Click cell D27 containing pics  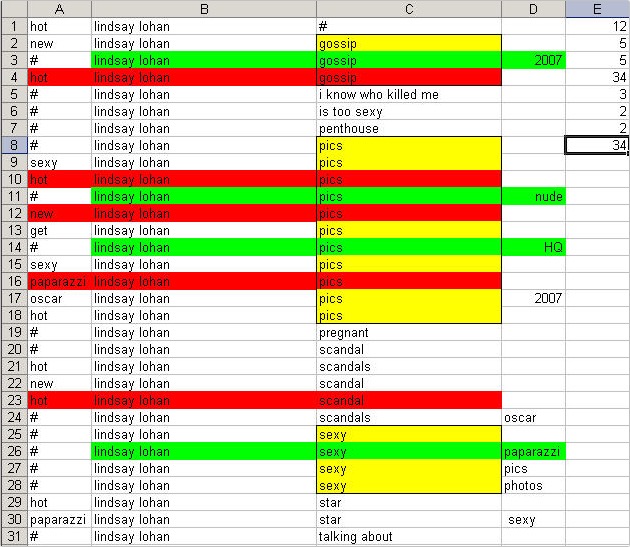pos(533,468)
